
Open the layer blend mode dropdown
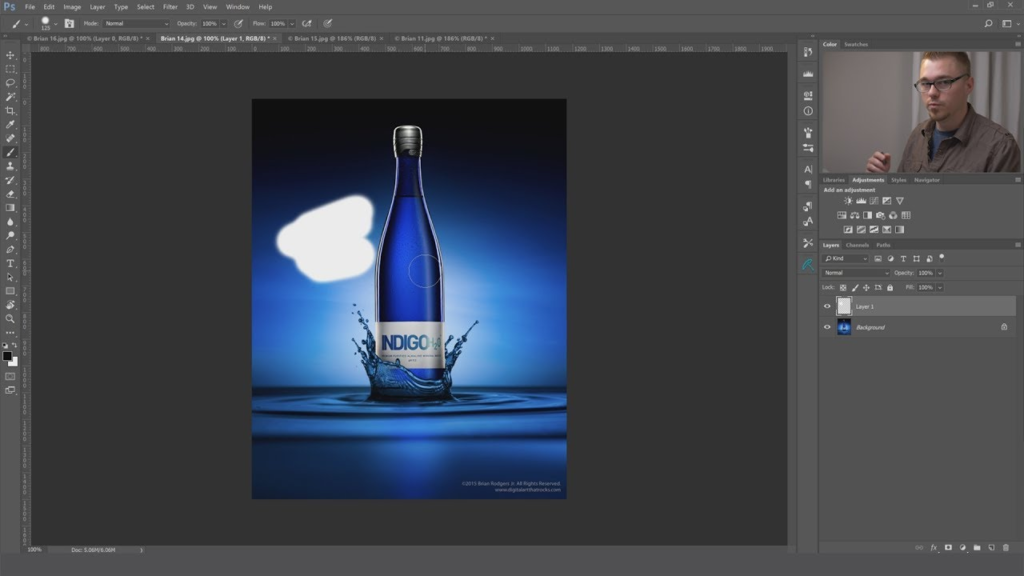point(856,273)
